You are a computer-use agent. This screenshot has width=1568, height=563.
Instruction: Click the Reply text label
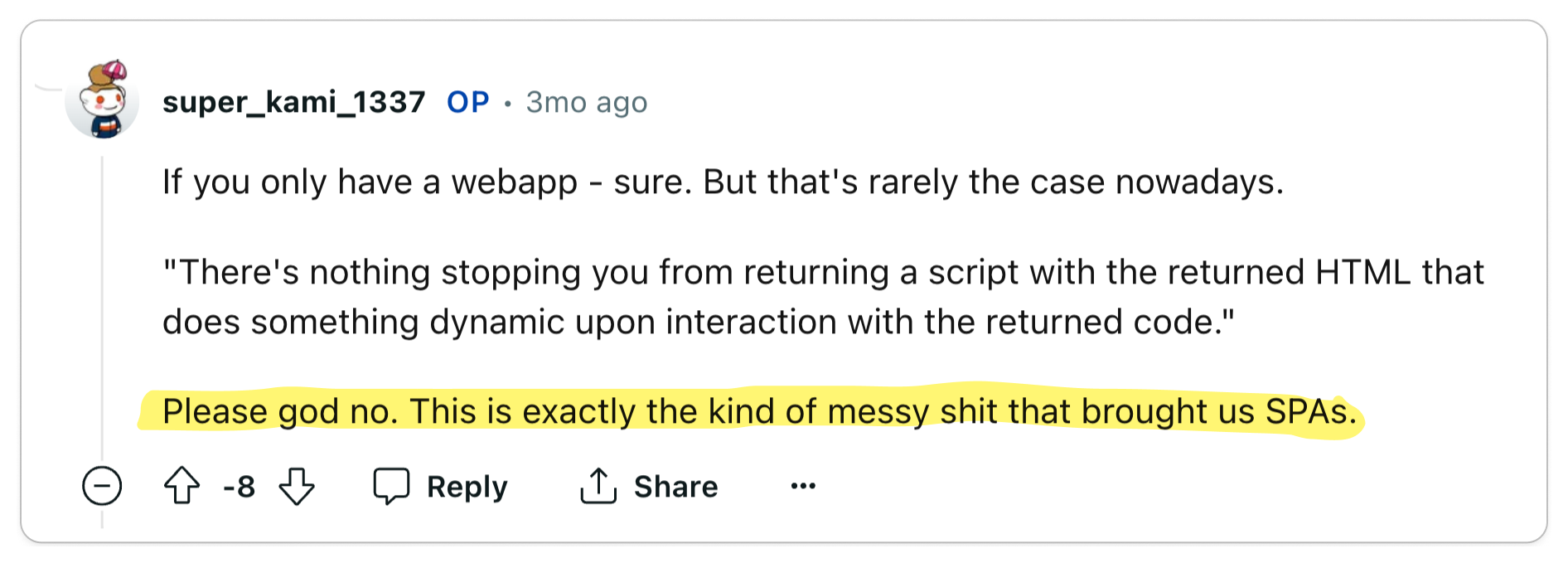pos(467,487)
